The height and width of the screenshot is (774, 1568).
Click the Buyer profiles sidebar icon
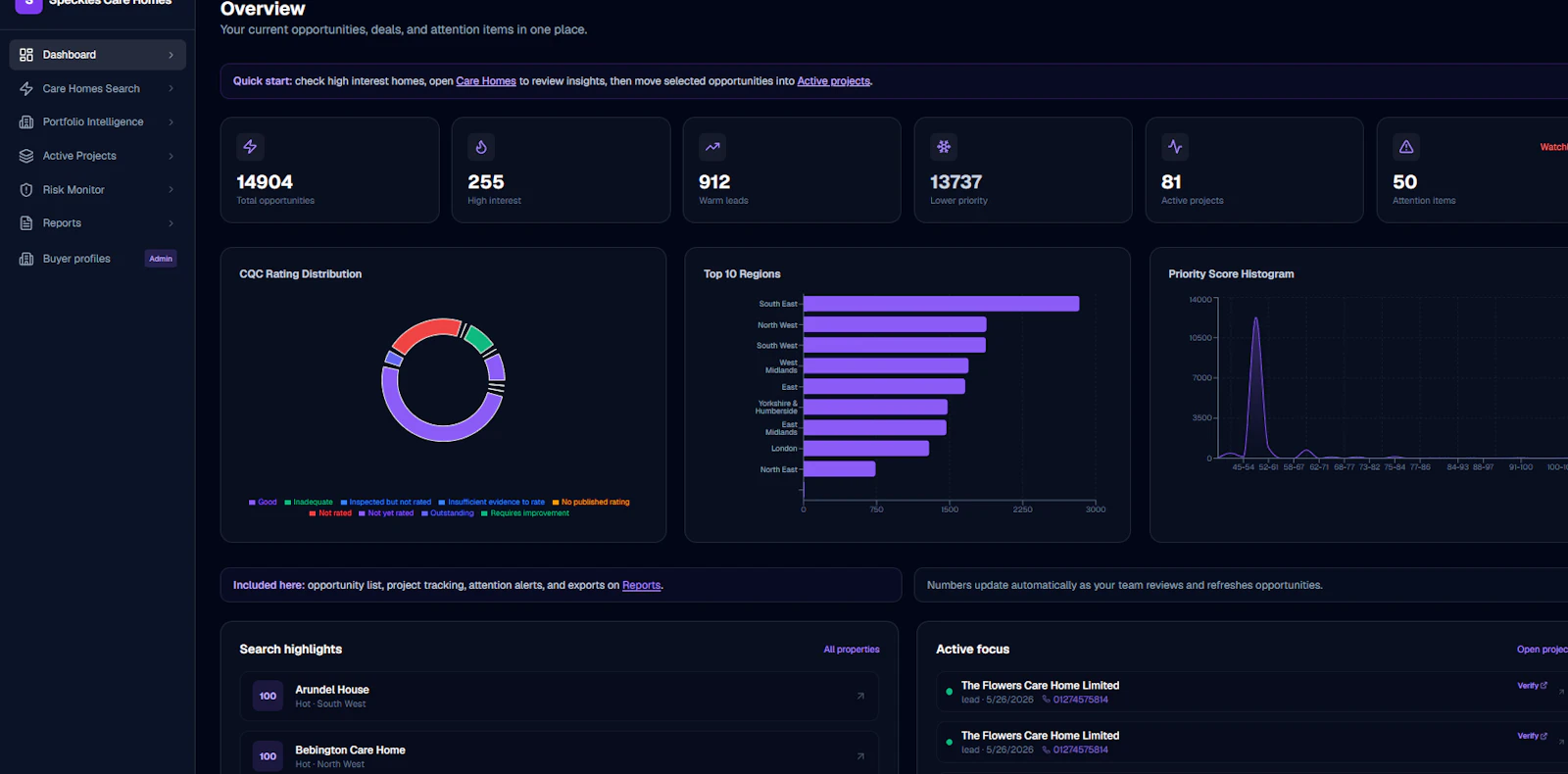[x=26, y=259]
